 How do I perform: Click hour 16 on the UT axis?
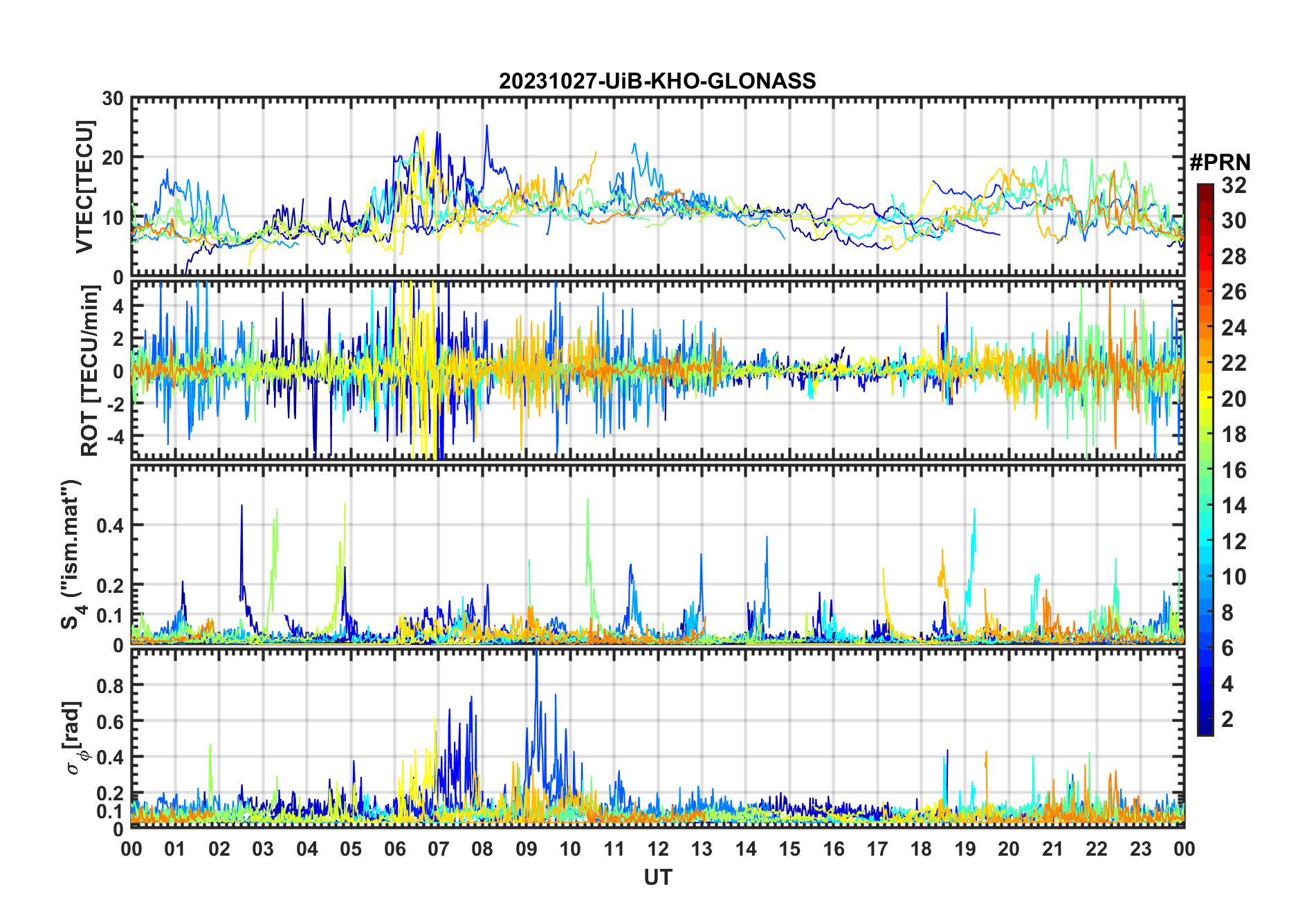[834, 849]
